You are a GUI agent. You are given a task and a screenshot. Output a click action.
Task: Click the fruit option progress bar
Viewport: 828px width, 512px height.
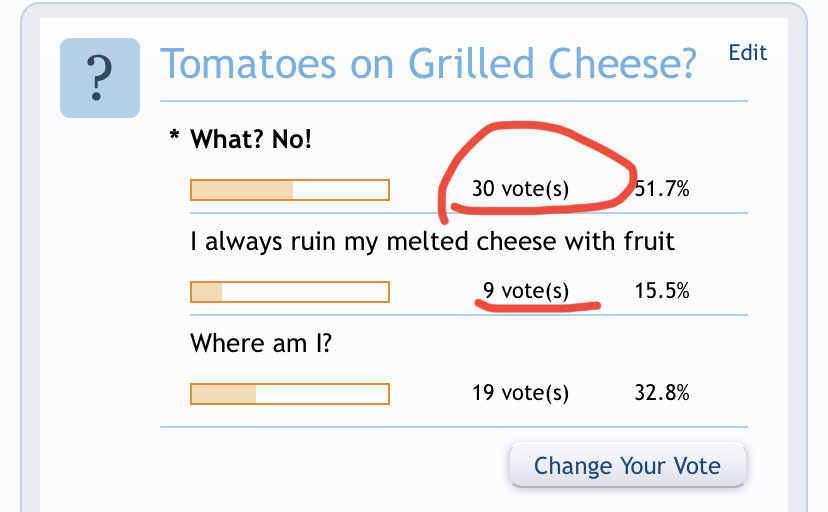290,292
